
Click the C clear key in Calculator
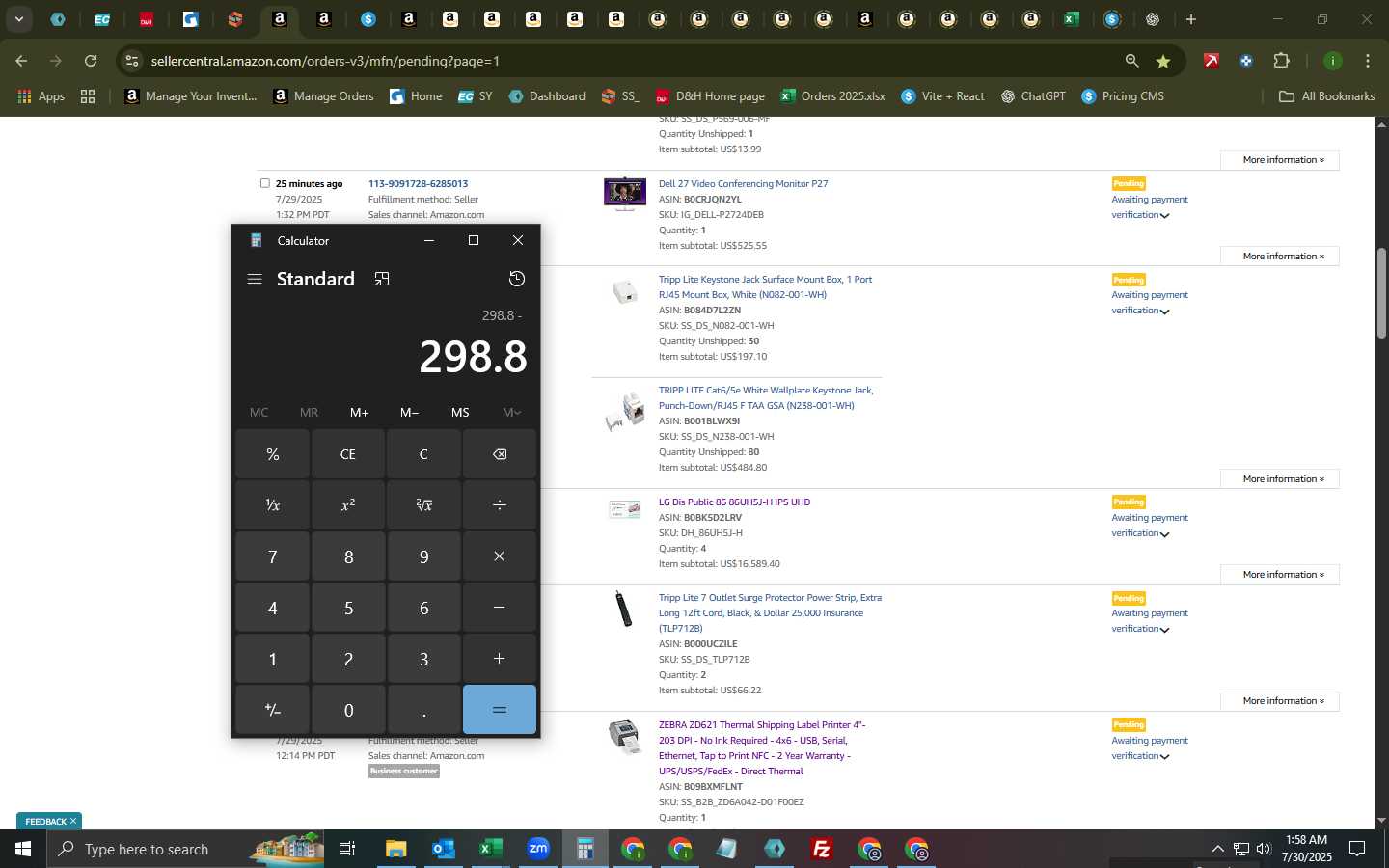click(423, 454)
